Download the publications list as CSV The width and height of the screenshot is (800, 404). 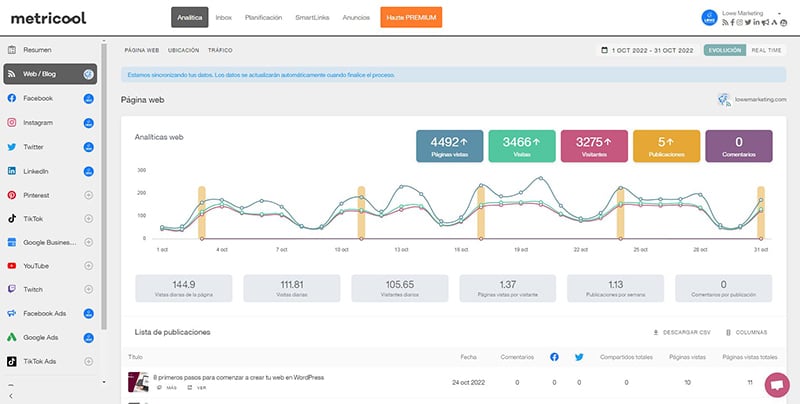point(680,331)
